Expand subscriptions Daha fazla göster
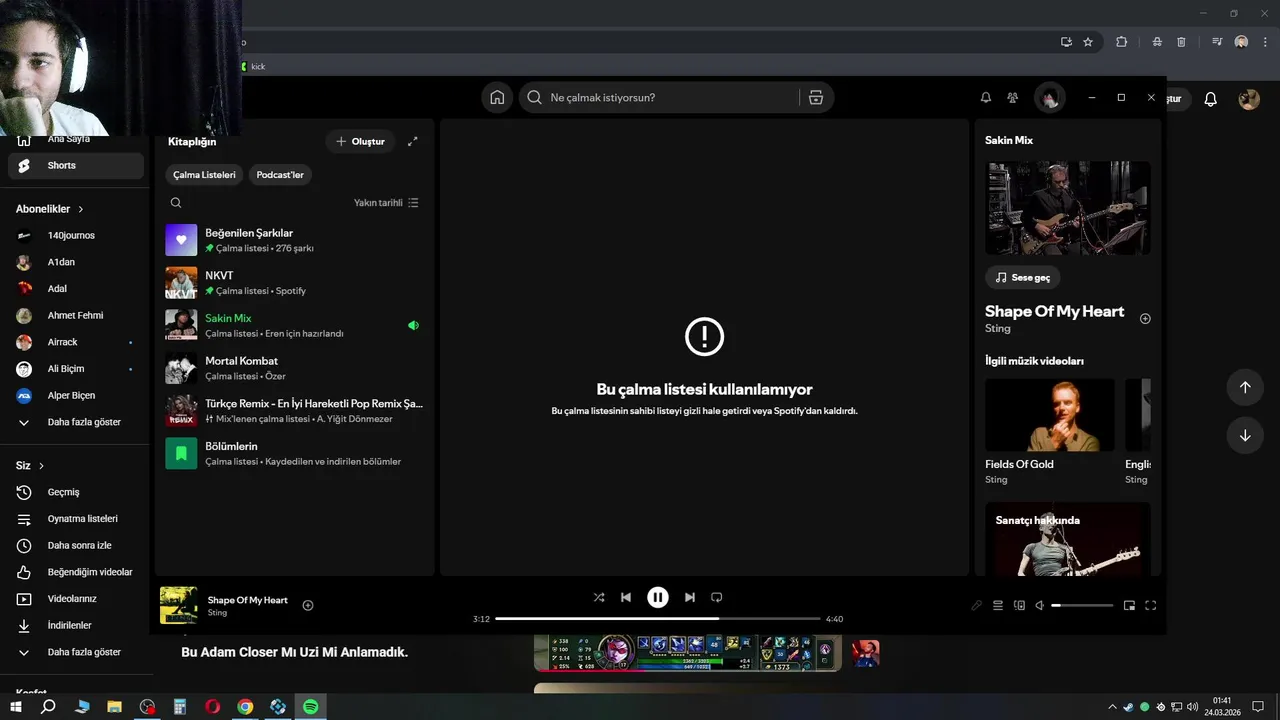The image size is (1280, 720). (x=76, y=422)
